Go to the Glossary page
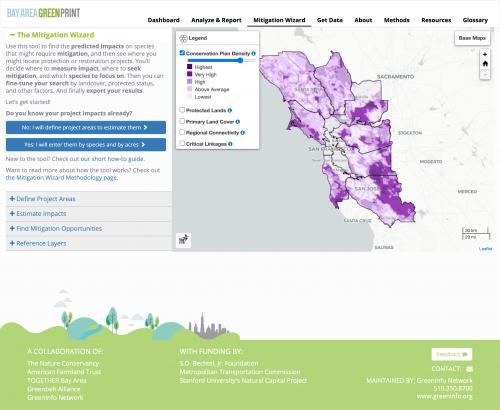 [x=475, y=20]
